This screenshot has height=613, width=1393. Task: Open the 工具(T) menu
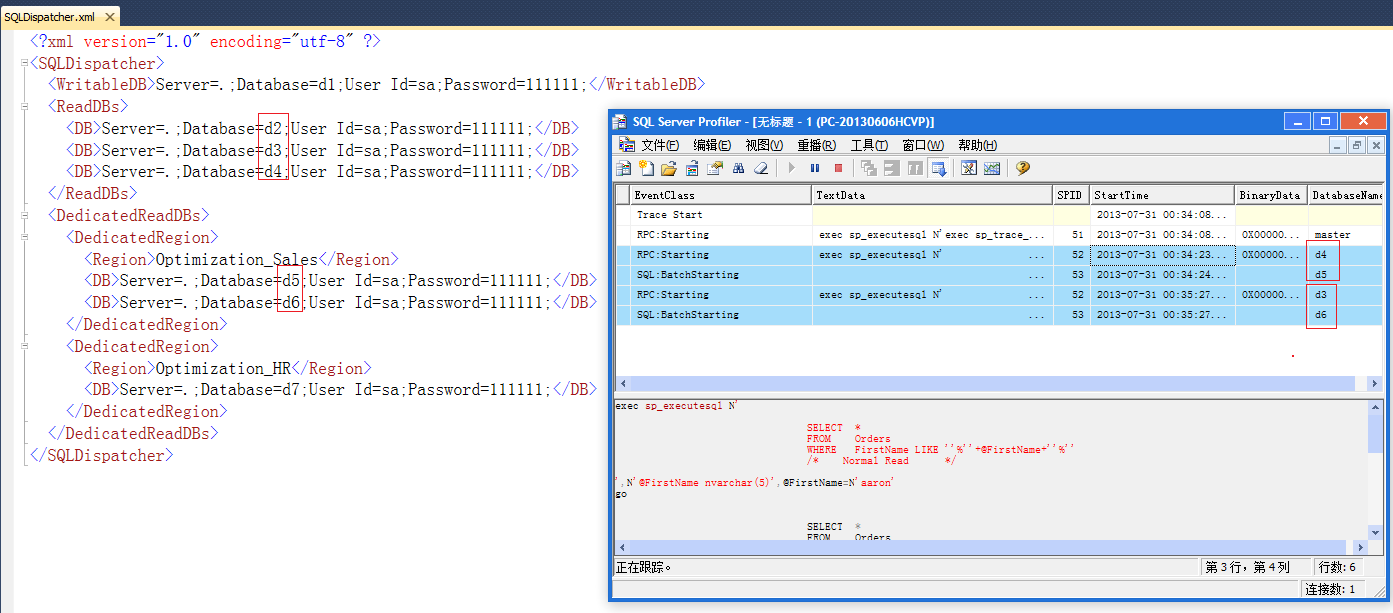pyautogui.click(x=869, y=145)
